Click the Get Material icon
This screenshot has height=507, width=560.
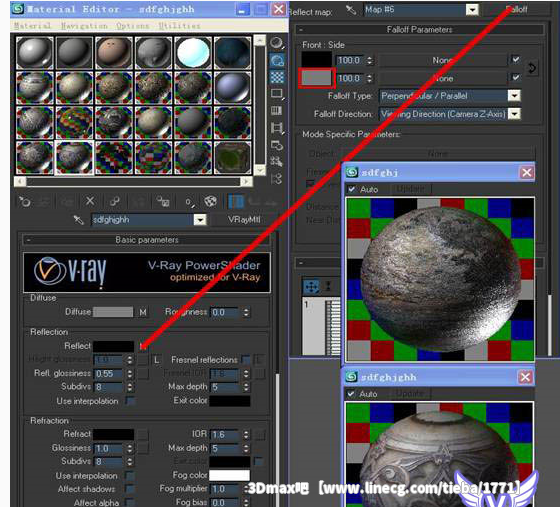(25, 202)
